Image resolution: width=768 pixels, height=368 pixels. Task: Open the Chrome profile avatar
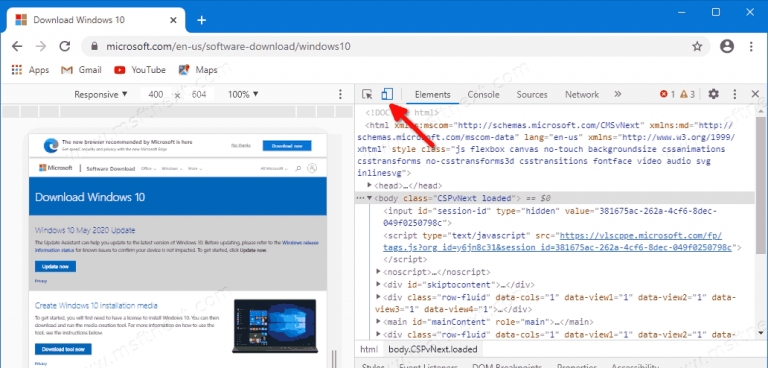(727, 47)
